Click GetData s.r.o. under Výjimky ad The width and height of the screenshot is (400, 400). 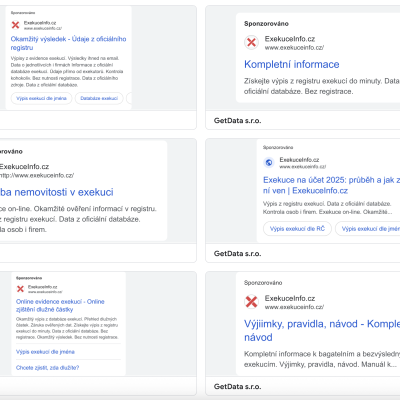237,387
